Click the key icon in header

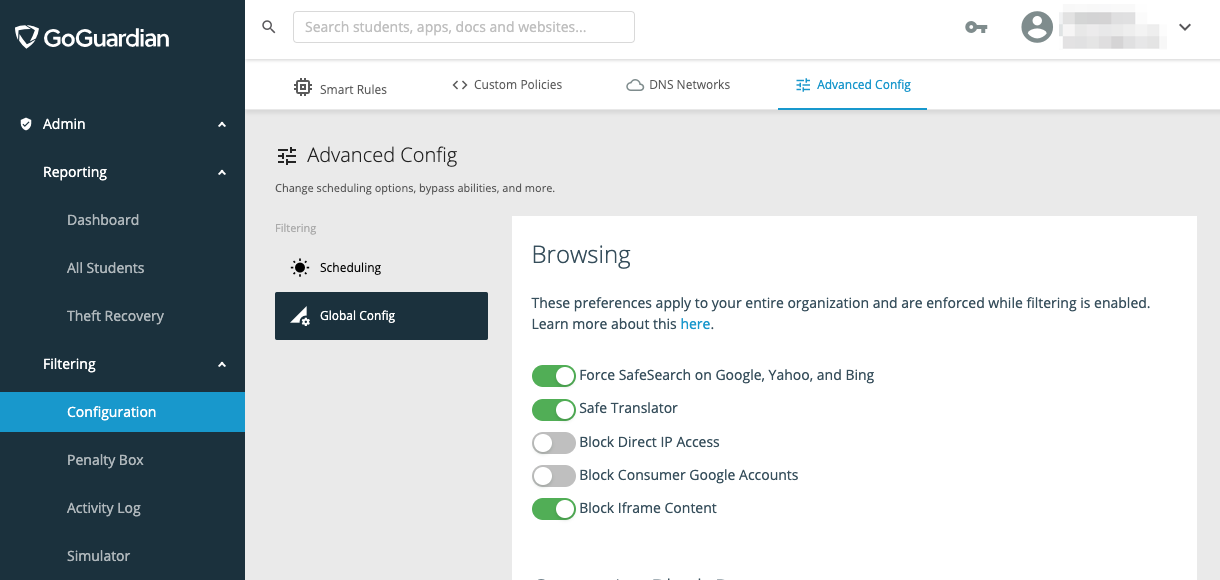[x=976, y=27]
